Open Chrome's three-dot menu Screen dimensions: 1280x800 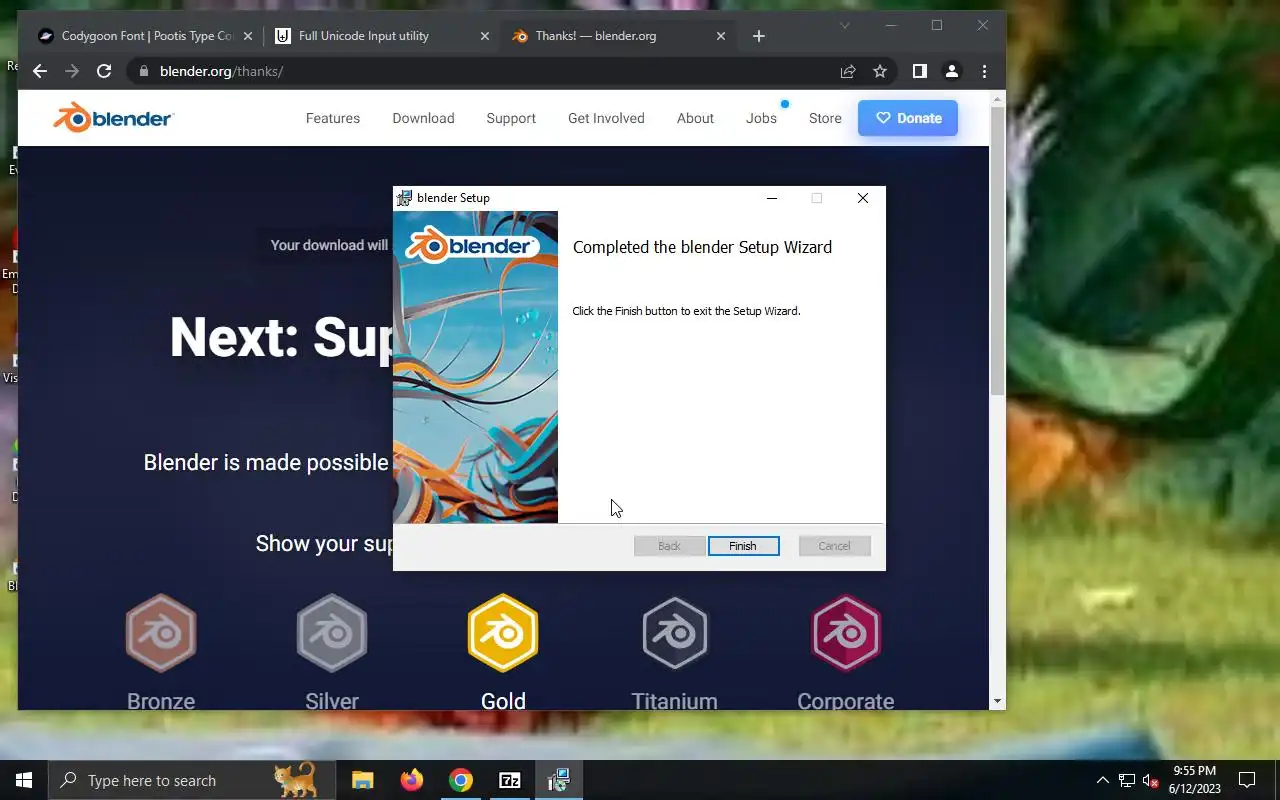tap(984, 71)
